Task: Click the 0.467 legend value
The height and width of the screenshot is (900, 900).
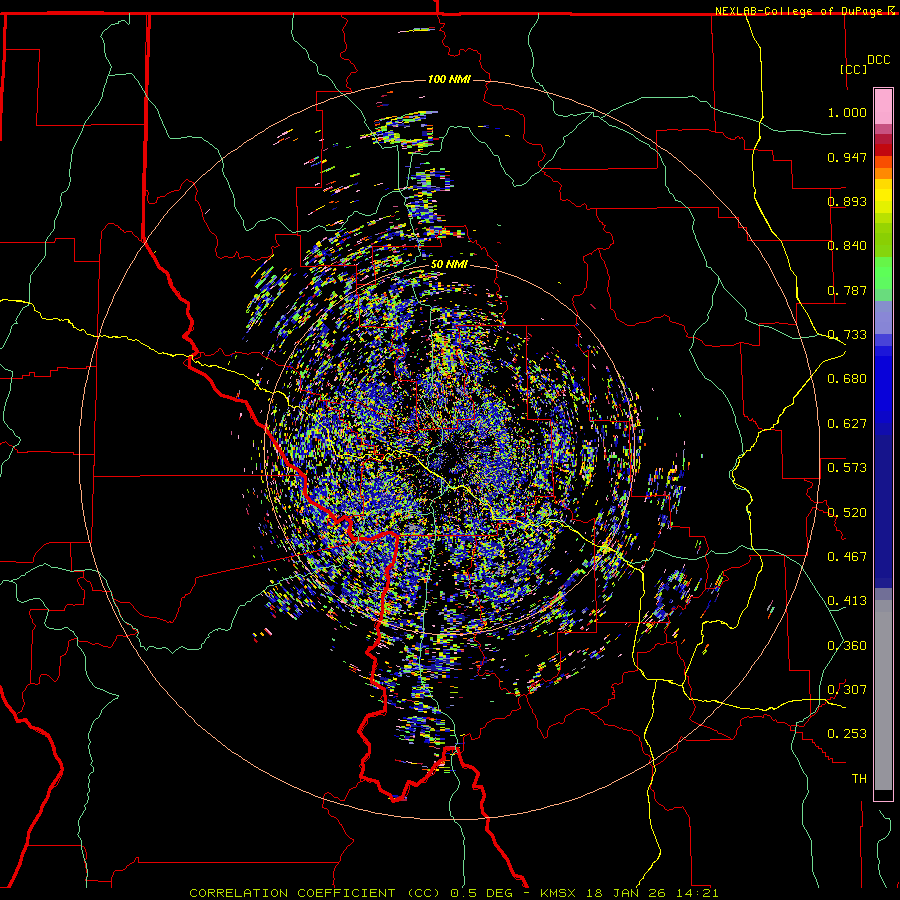Action: tap(847, 557)
